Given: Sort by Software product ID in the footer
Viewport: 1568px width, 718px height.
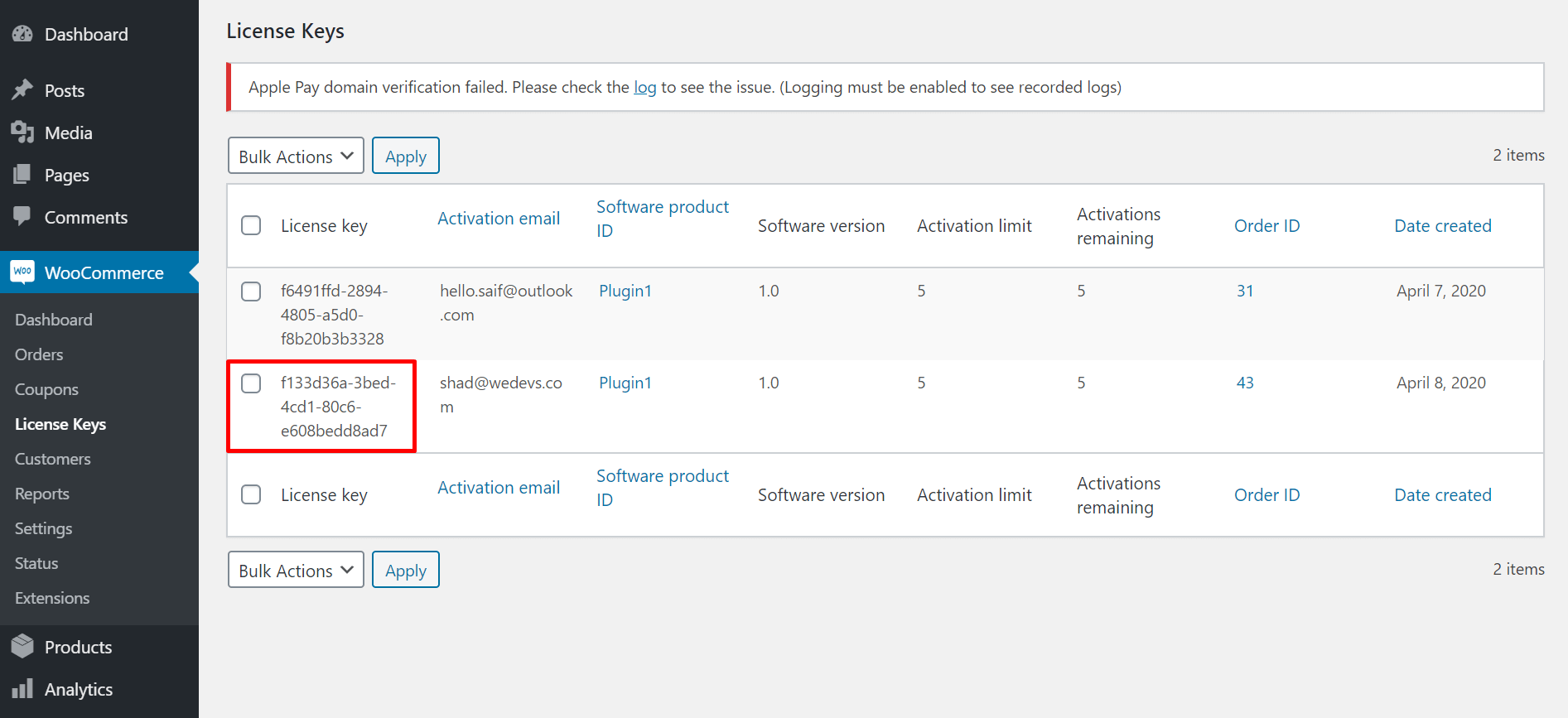Looking at the screenshot, I should 663,488.
